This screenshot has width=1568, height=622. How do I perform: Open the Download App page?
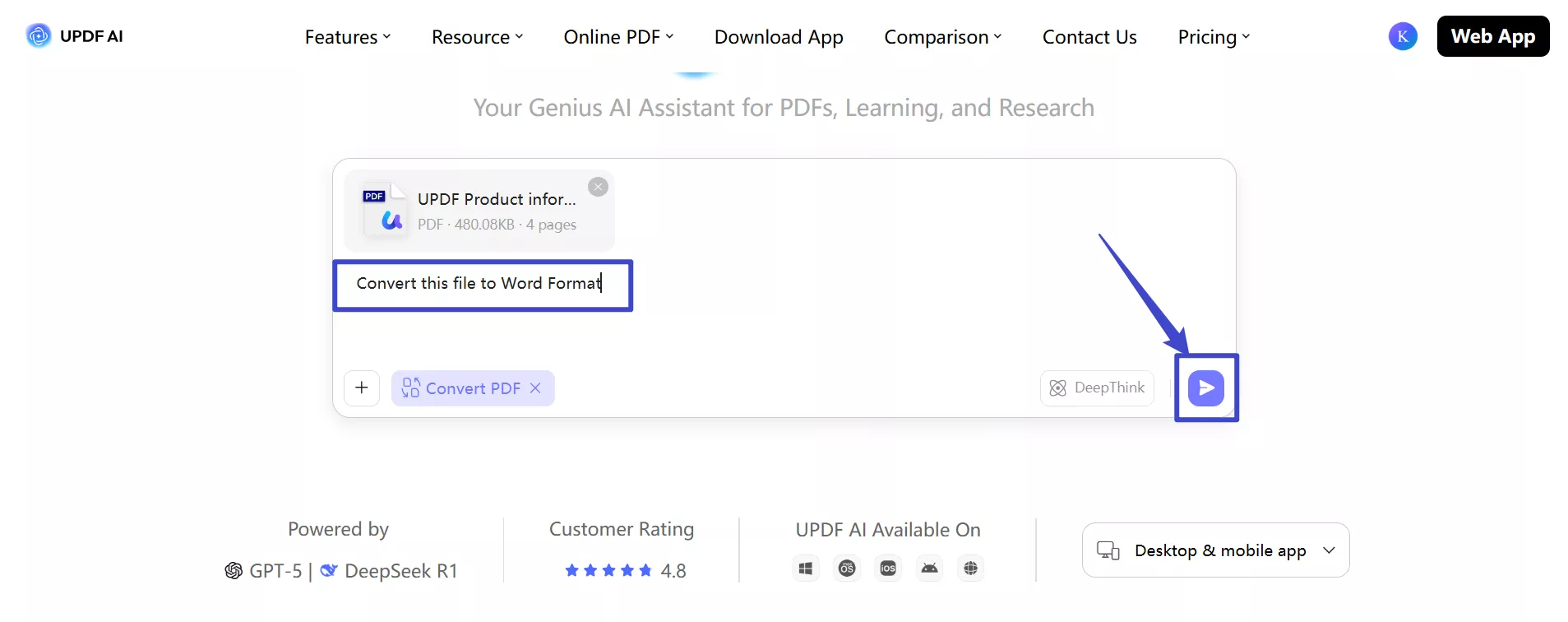[x=779, y=37]
